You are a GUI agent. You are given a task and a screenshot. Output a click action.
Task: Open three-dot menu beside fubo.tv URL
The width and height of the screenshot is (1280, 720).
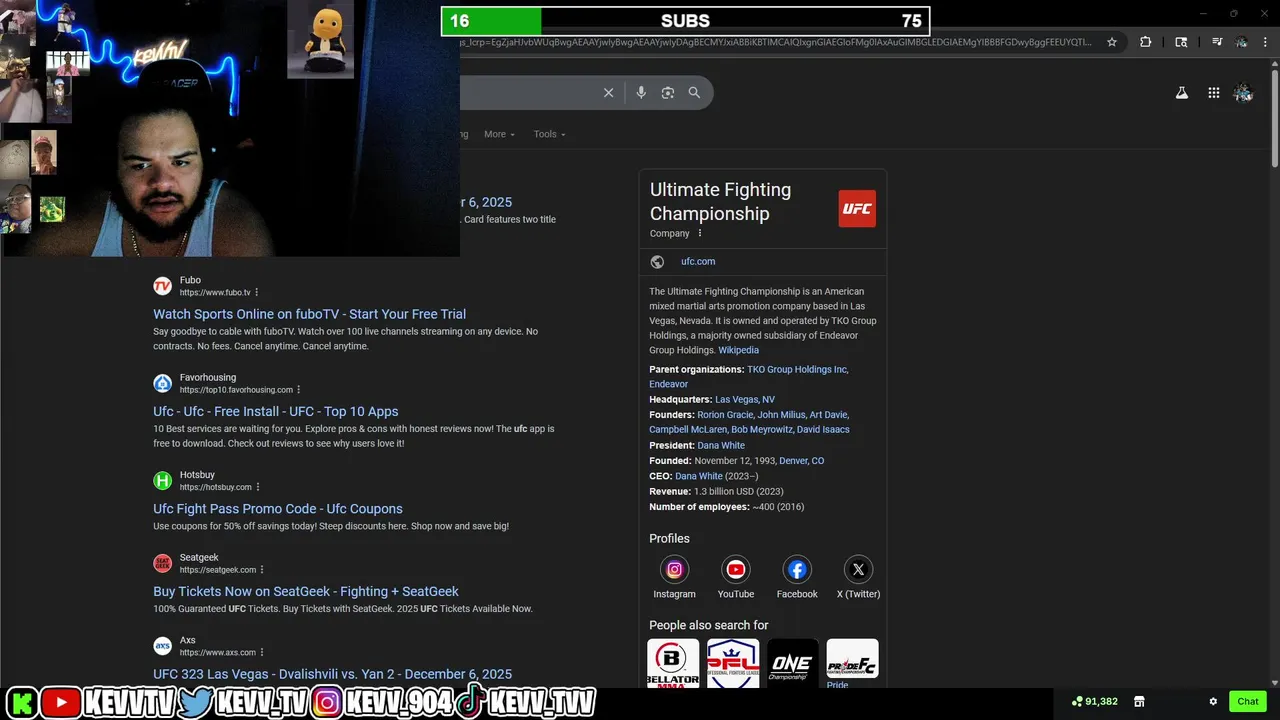[x=257, y=292]
